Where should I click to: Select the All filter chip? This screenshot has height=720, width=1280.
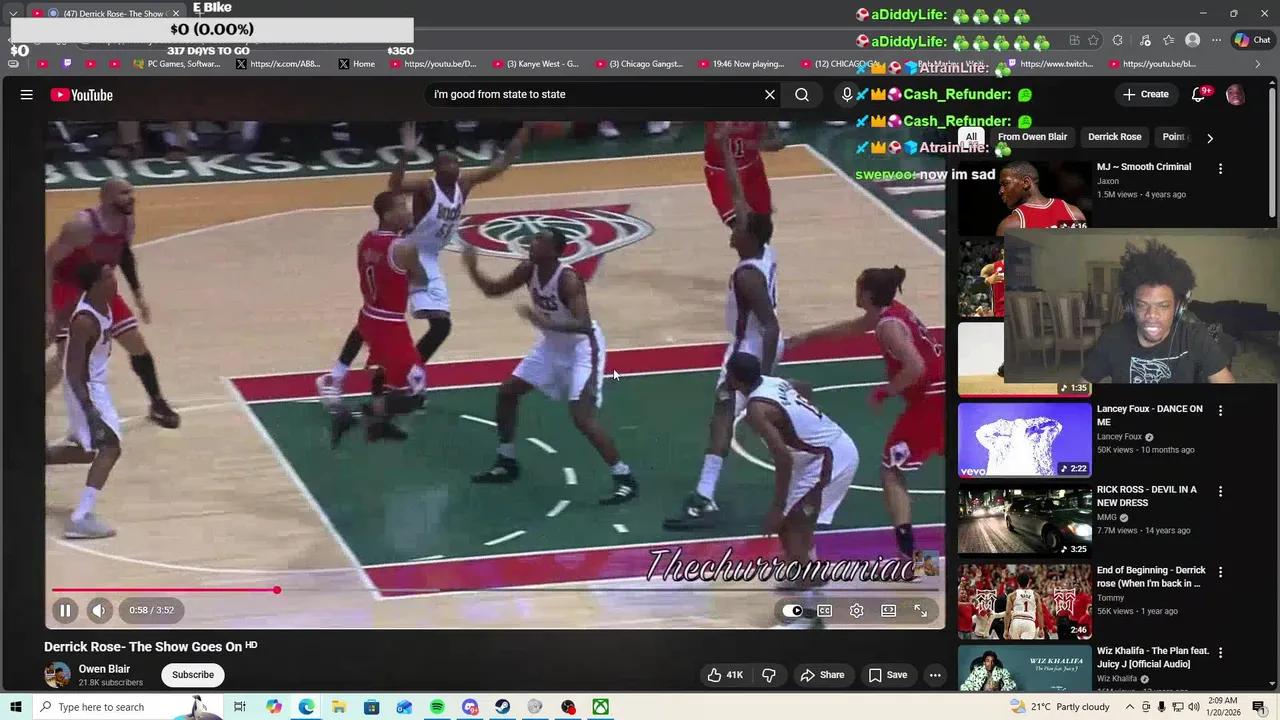tap(970, 137)
